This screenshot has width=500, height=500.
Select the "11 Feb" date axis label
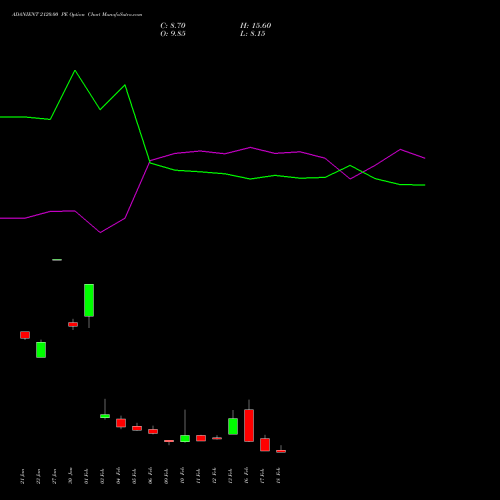198,476
